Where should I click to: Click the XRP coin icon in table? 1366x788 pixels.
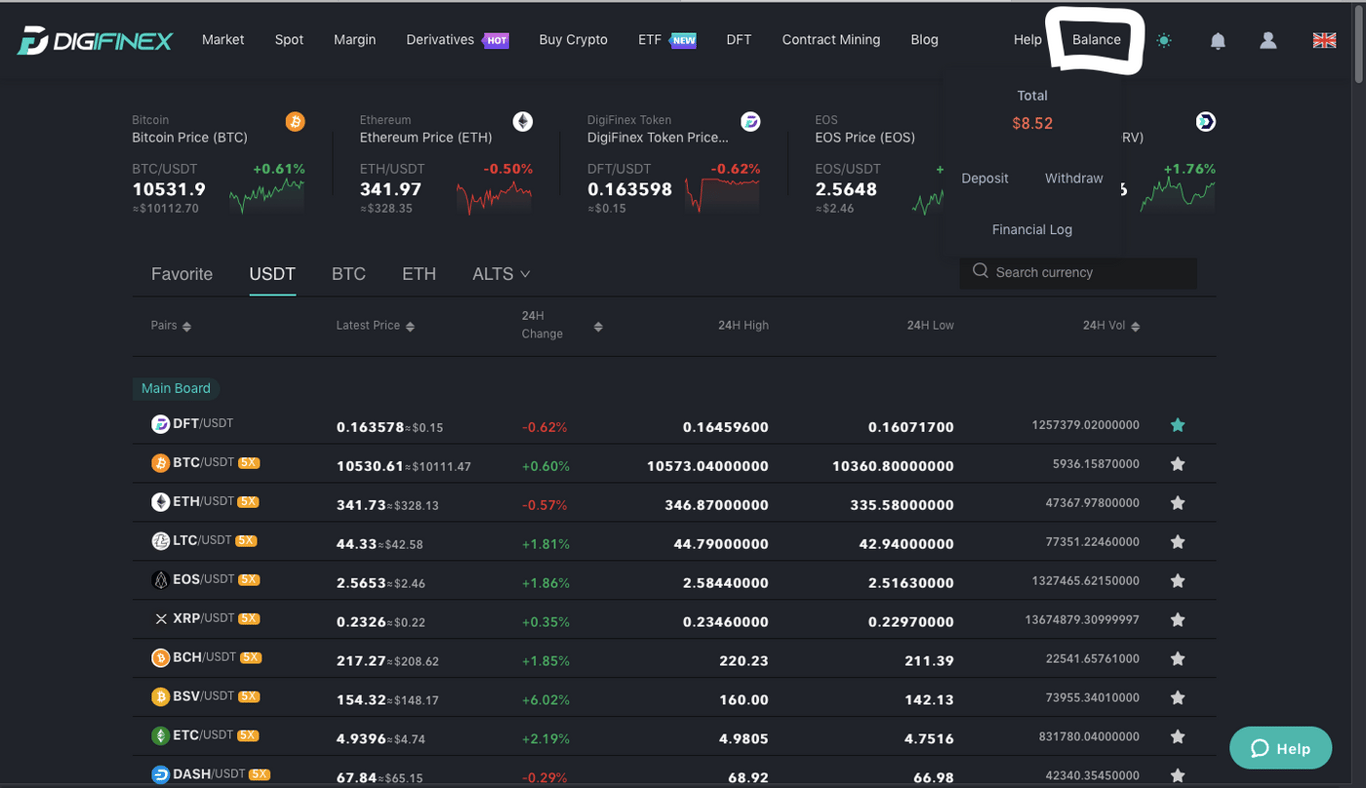pyautogui.click(x=160, y=619)
